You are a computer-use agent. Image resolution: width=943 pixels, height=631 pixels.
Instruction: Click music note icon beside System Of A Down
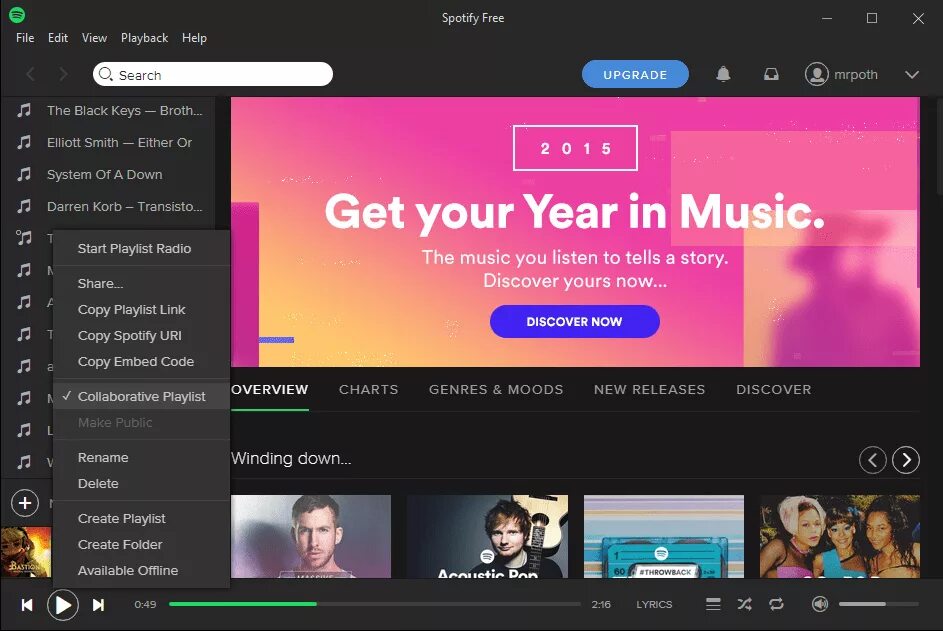pos(24,174)
